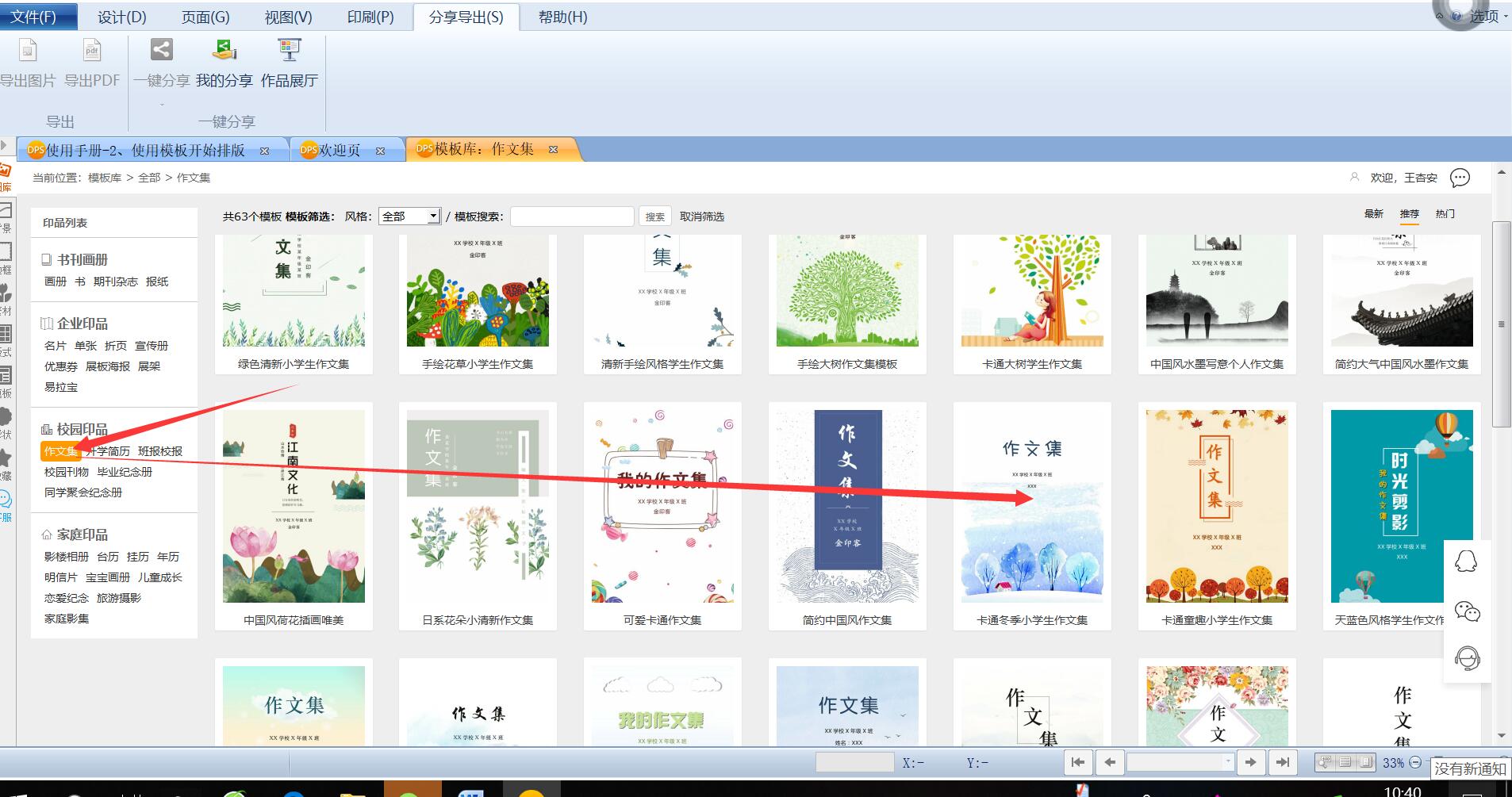1512x797 pixels.
Task: Open the chat message bubble icon
Action: (x=1460, y=178)
